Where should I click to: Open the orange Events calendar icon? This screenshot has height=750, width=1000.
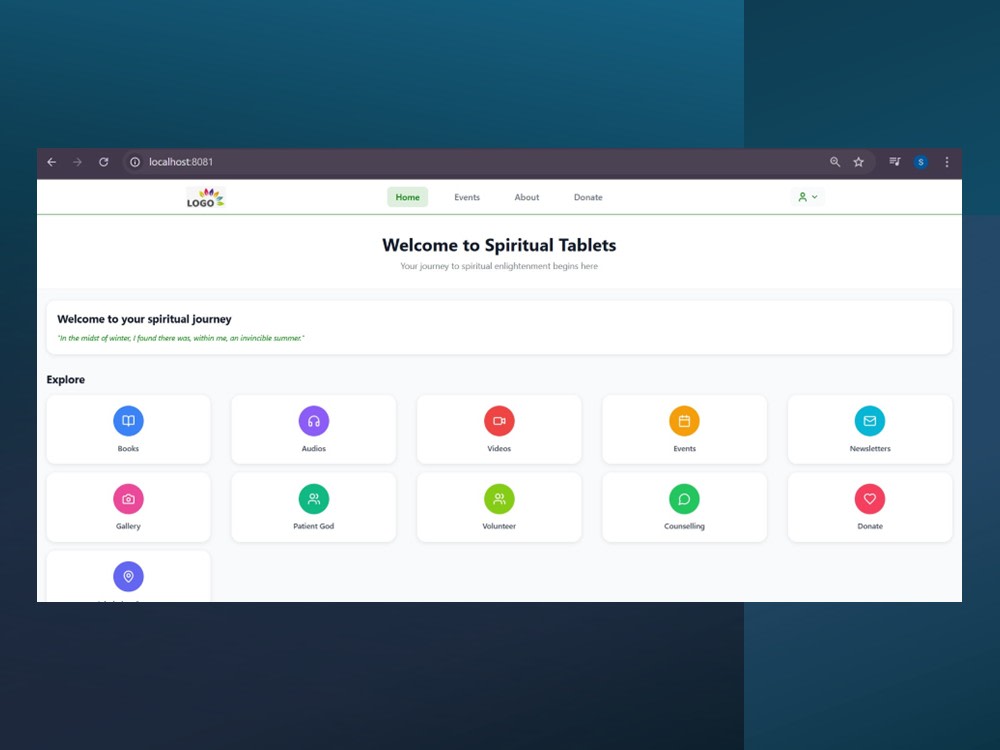[x=684, y=421]
